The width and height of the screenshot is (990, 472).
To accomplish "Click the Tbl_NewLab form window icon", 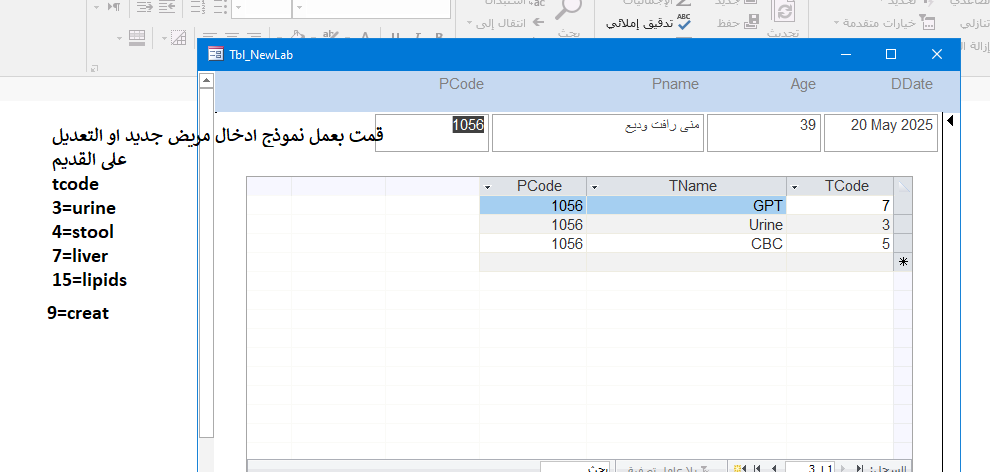I will [x=215, y=54].
